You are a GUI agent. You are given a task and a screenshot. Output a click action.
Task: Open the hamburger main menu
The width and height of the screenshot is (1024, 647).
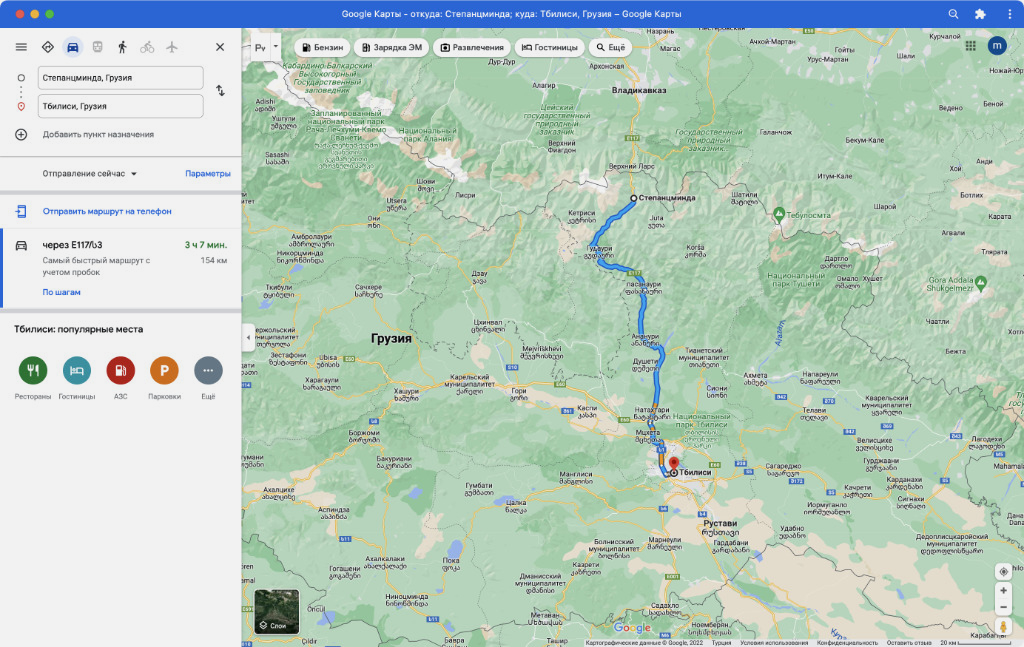(x=21, y=47)
